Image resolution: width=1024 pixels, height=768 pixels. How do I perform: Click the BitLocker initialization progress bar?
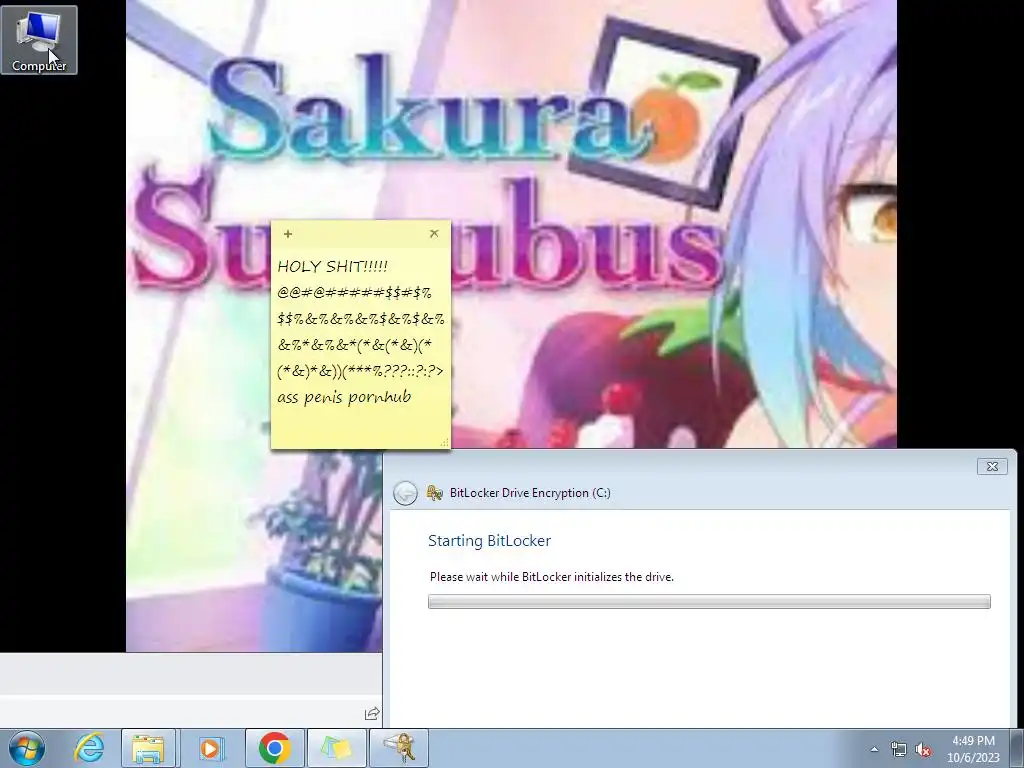(709, 601)
